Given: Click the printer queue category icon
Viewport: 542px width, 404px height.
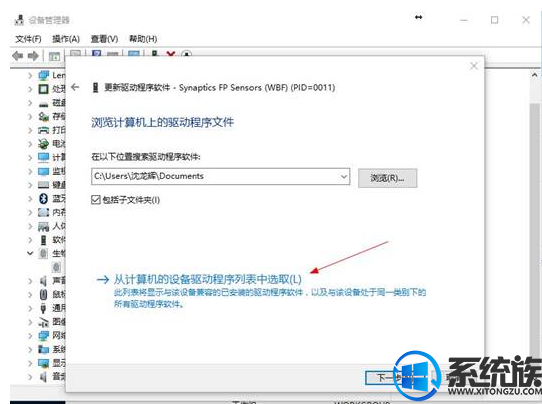Looking at the screenshot, I should pos(43,130).
